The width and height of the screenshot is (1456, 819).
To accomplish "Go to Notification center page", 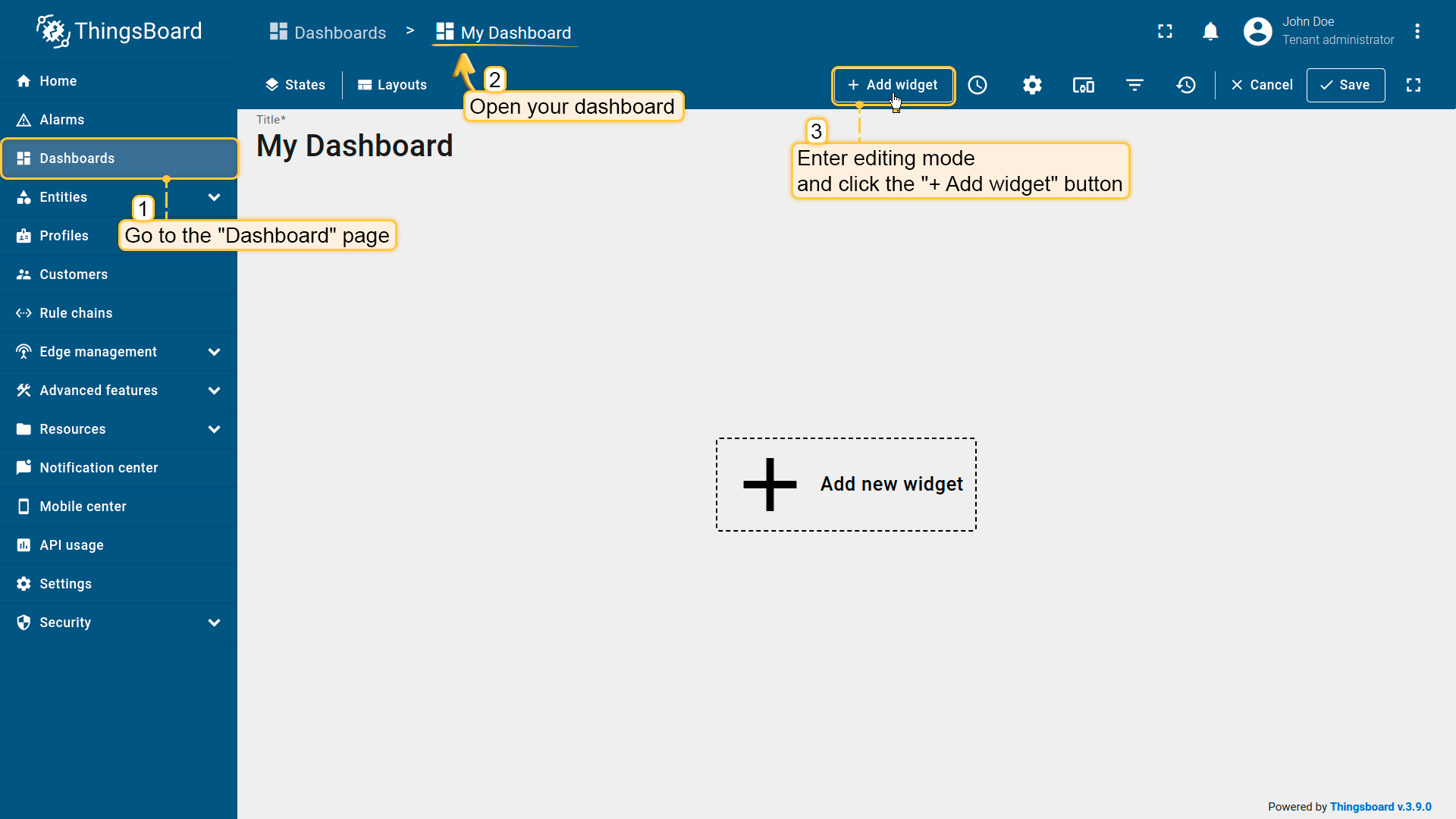I will click(x=99, y=468).
